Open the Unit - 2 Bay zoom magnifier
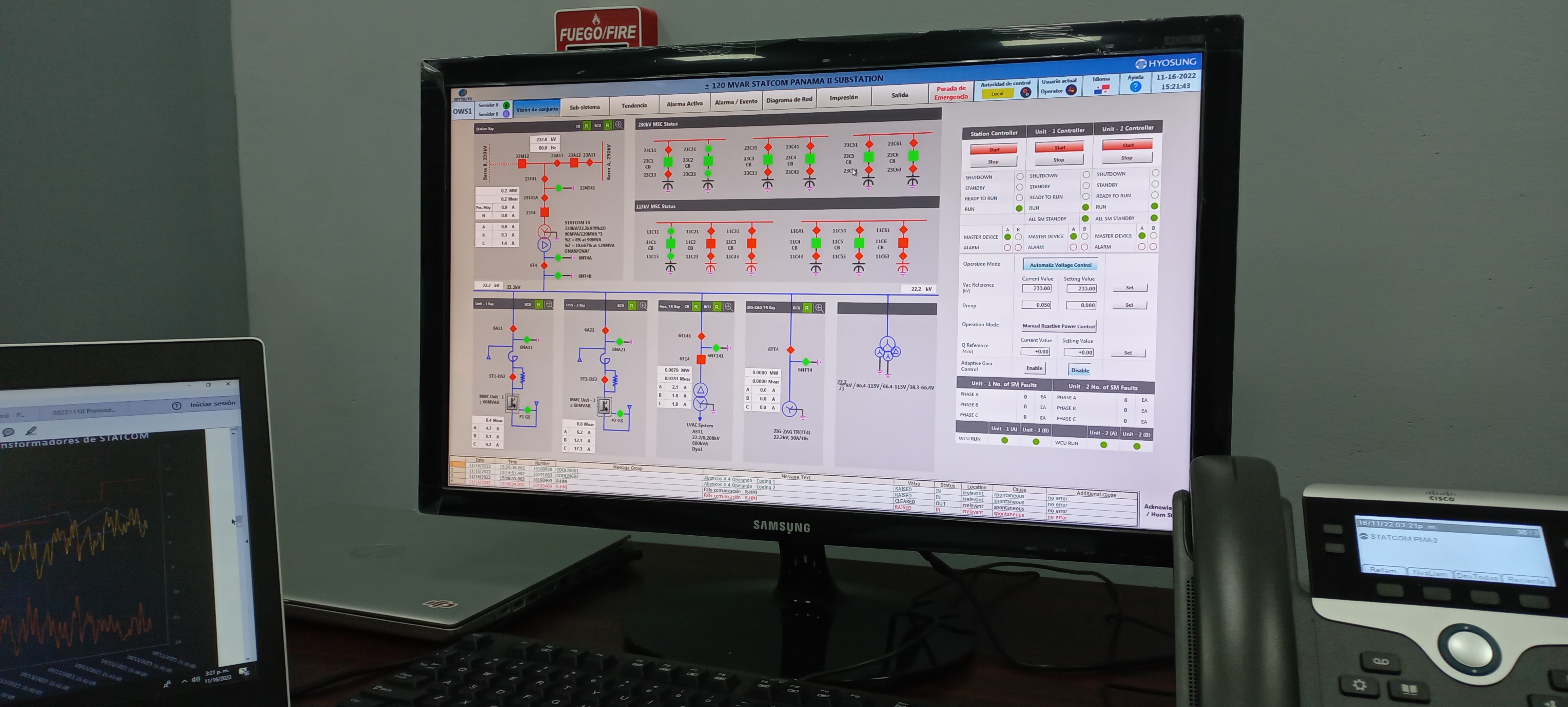The width and height of the screenshot is (1568, 707). pyautogui.click(x=643, y=305)
